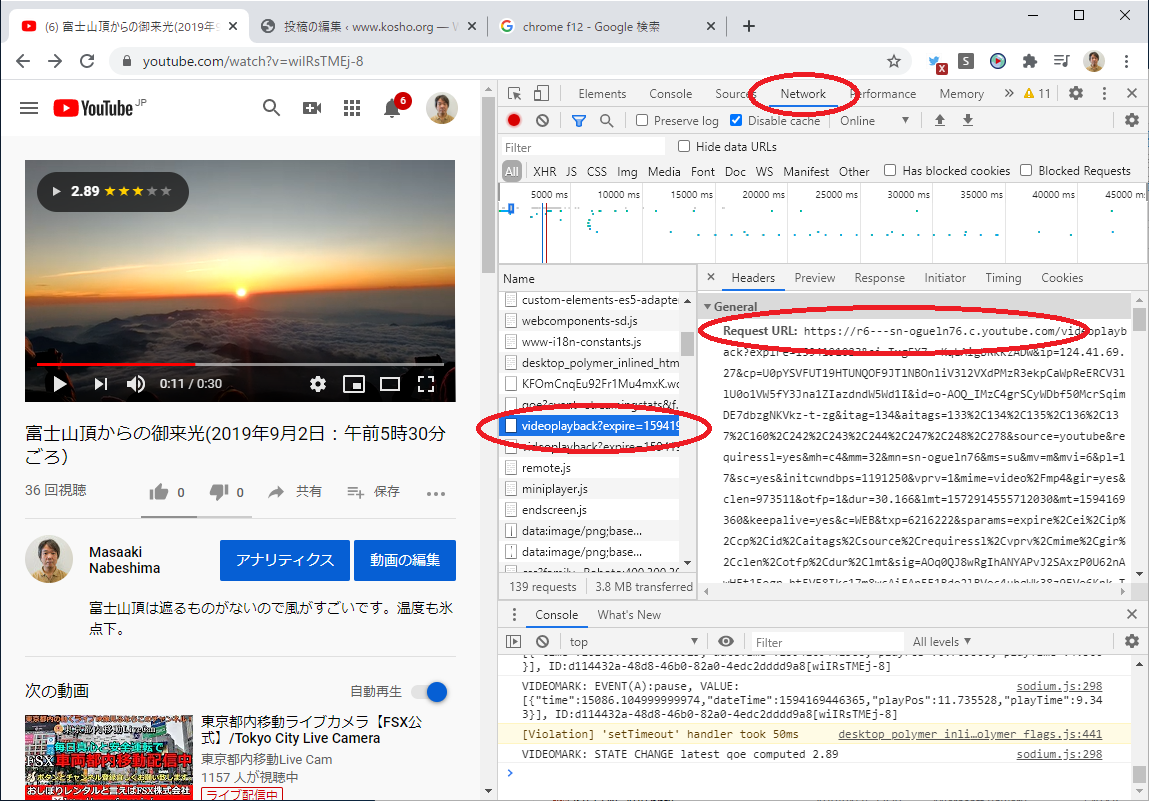Play the video with the play button
Viewport: 1149px width, 801px height.
(59, 383)
